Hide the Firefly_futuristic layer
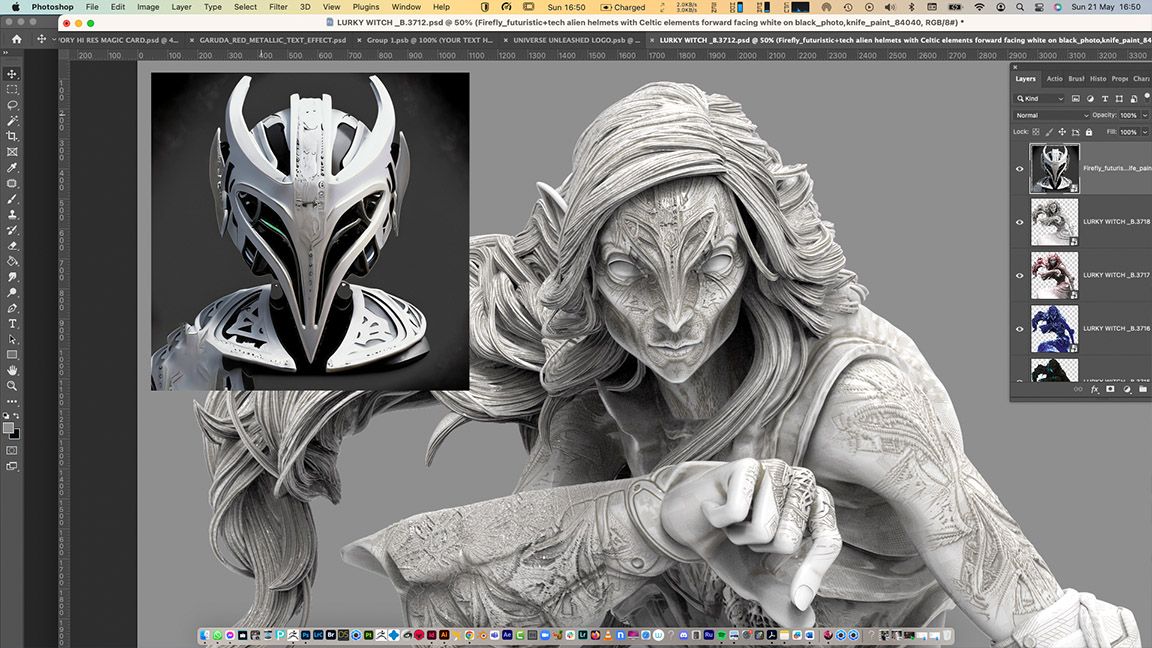This screenshot has width=1152, height=648. point(1020,169)
